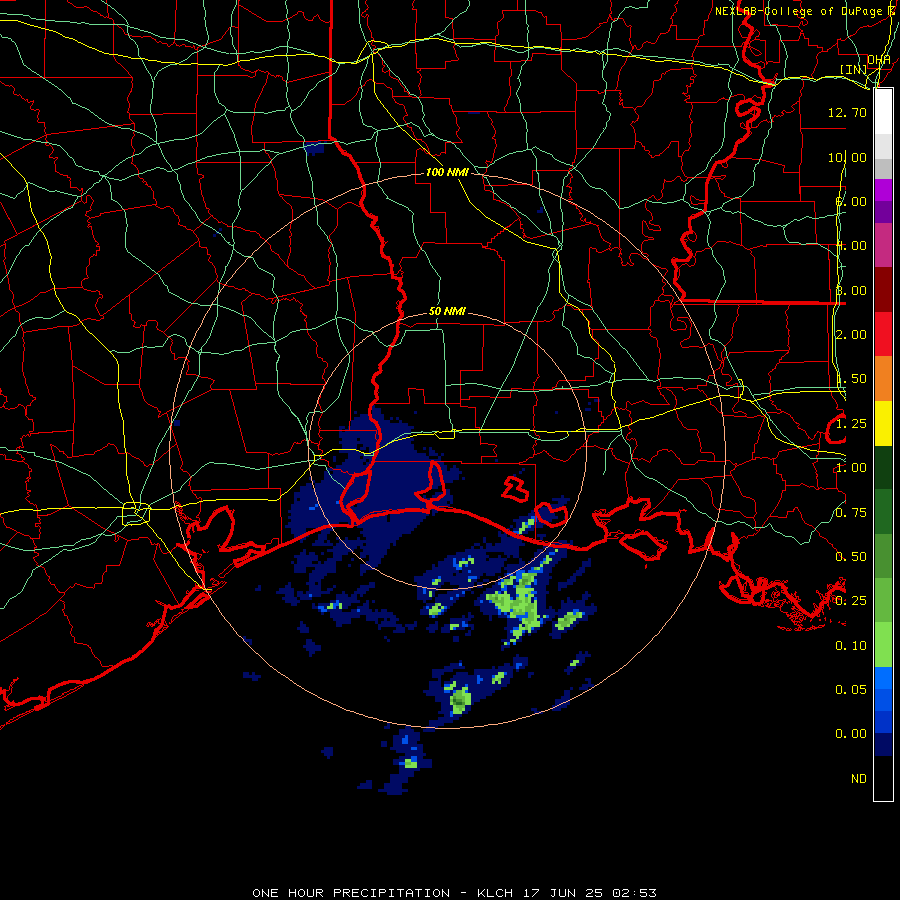Click the "0.75" legend value
Viewport: 900px width, 900px height.
pyautogui.click(x=850, y=513)
